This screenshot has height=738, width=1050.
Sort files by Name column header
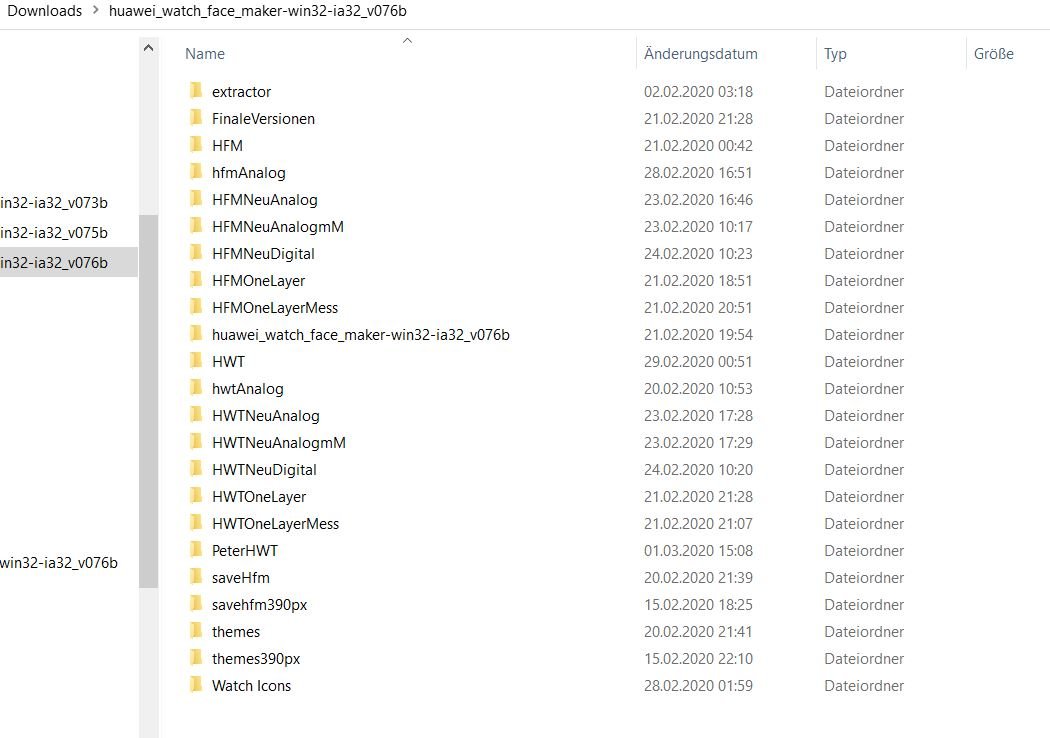(205, 54)
